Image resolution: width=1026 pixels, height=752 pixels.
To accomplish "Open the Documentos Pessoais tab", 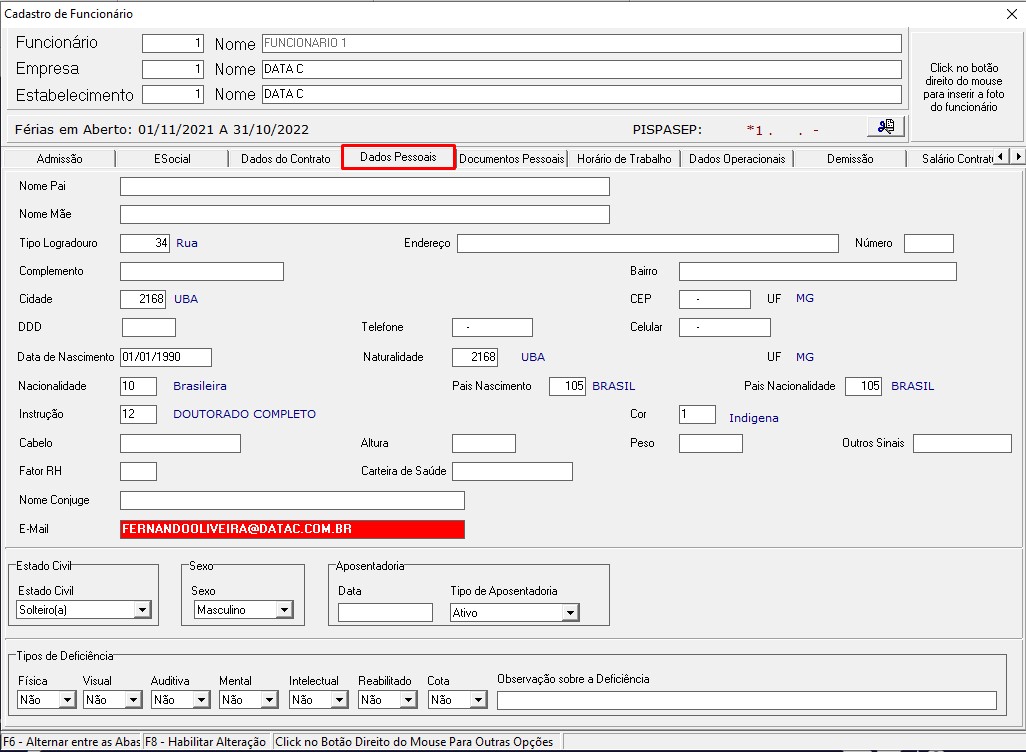I will click(x=511, y=158).
